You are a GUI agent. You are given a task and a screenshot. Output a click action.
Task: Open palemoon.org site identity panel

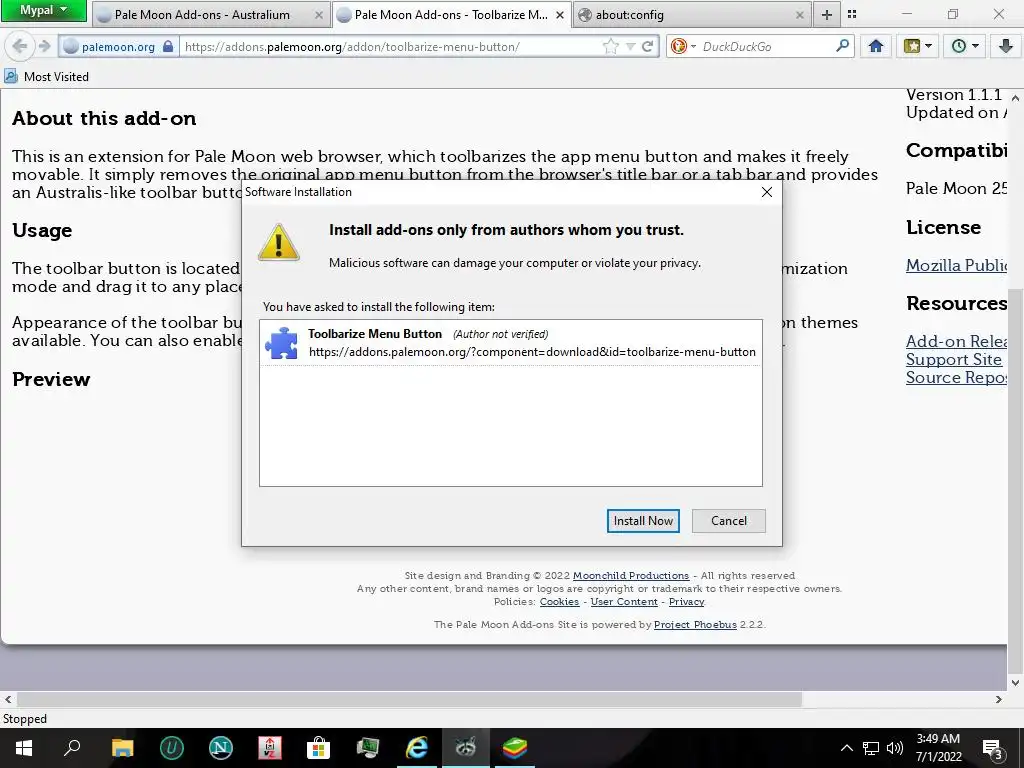pyautogui.click(x=118, y=46)
